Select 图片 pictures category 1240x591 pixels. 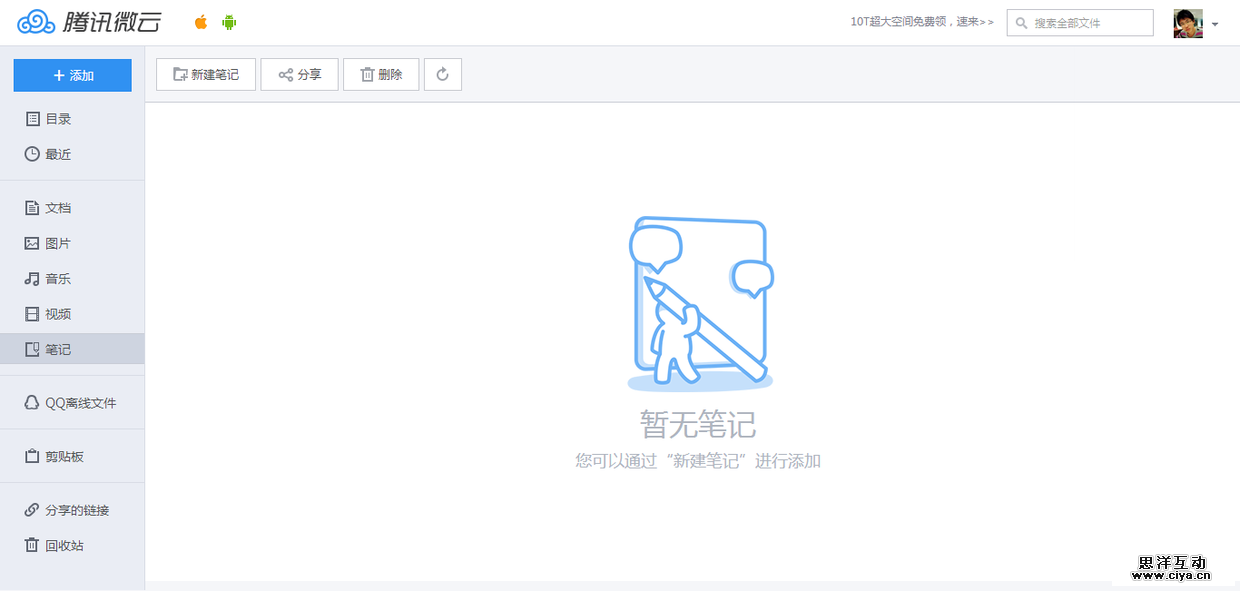[x=58, y=243]
